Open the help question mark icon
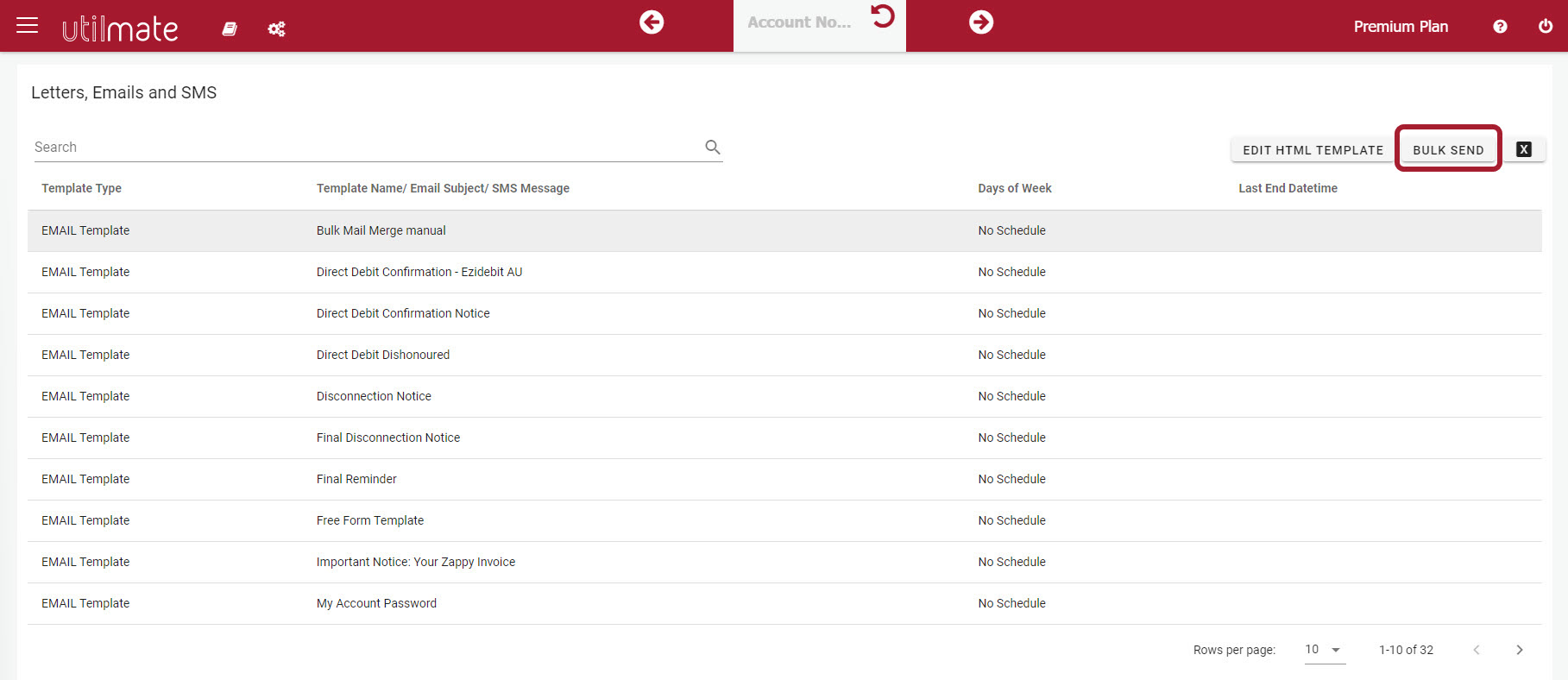Image resolution: width=1568 pixels, height=680 pixels. (x=1500, y=27)
